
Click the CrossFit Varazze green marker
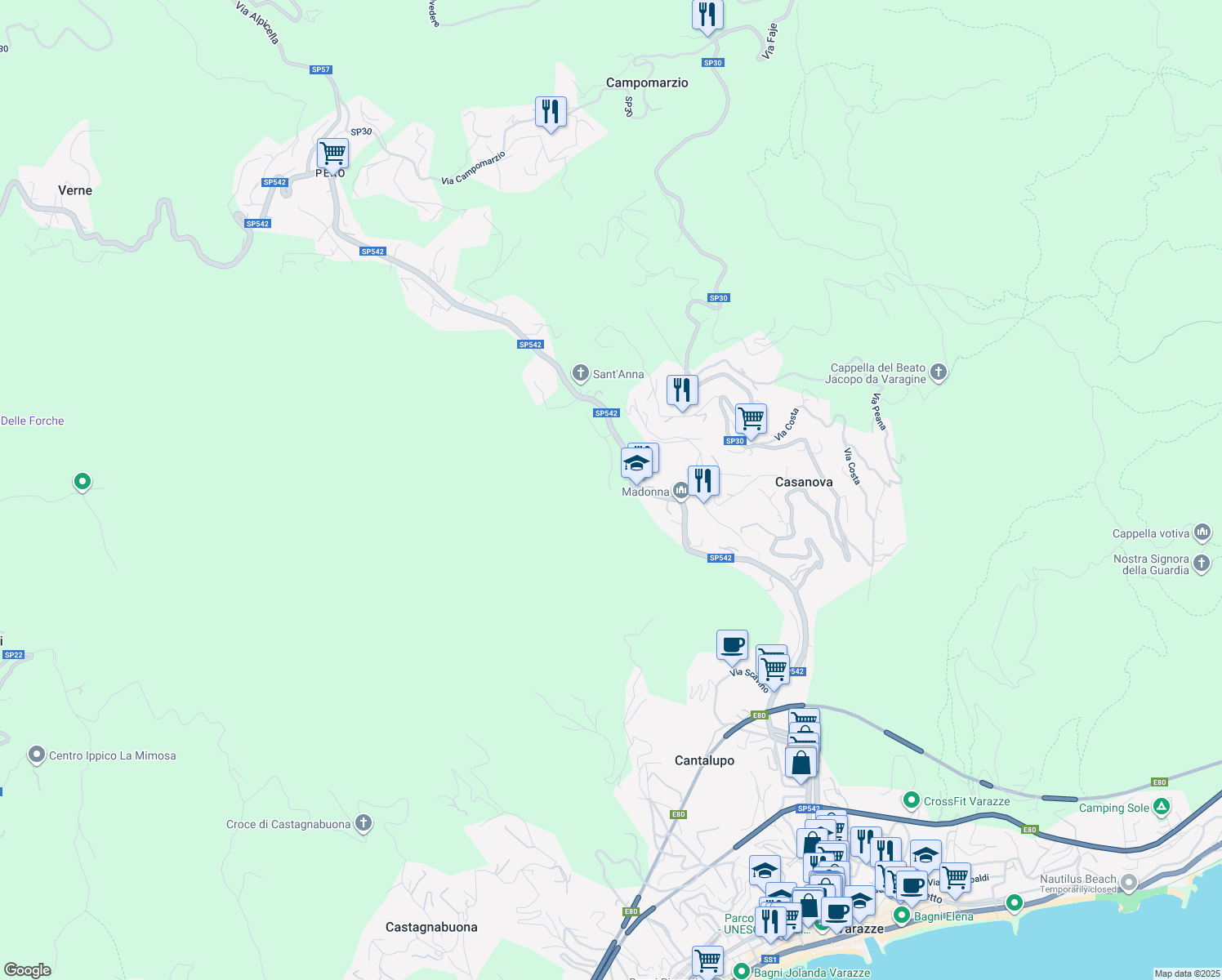910,800
